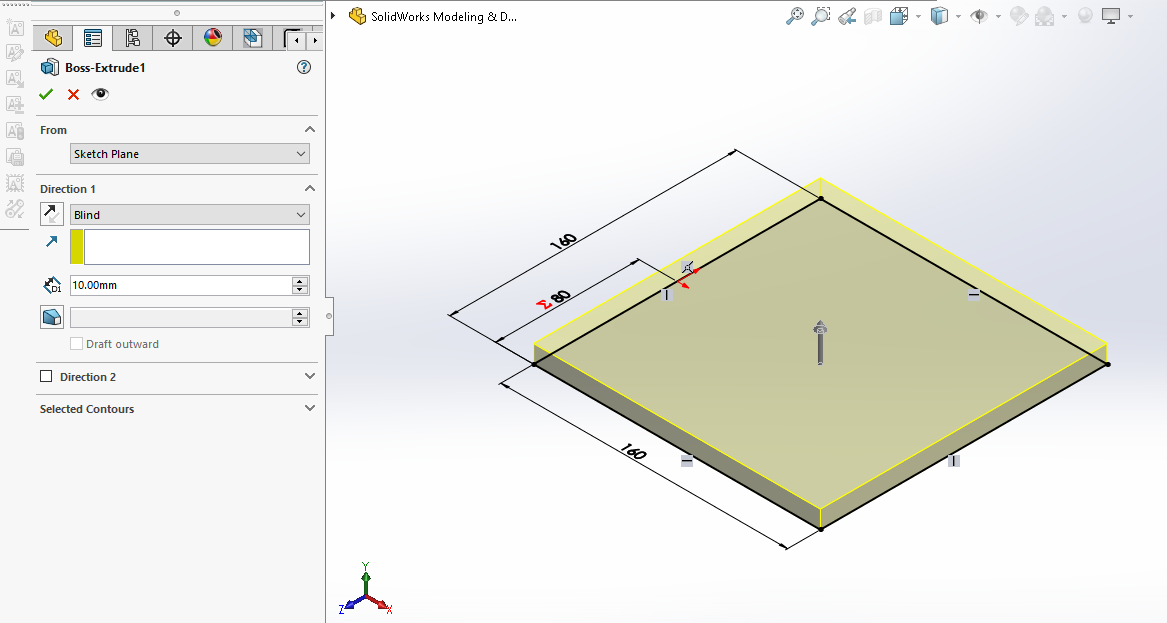1167x623 pixels.
Task: Click the Draft On/Off icon
Action: [51, 317]
